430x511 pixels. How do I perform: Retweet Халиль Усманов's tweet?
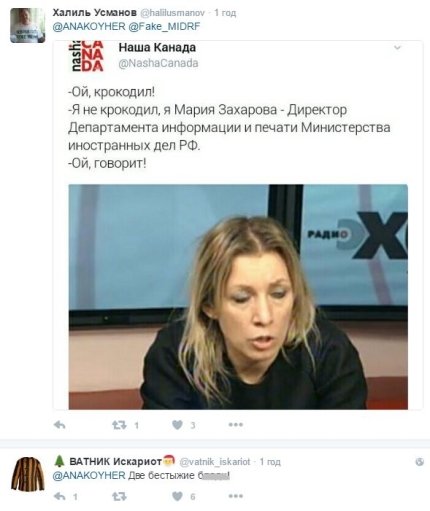pyautogui.click(x=119, y=425)
